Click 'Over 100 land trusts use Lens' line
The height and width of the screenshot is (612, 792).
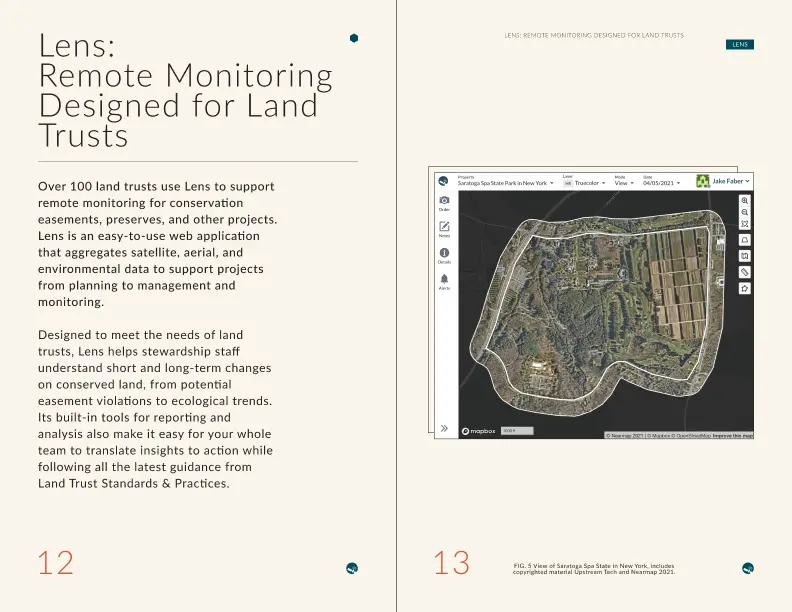click(x=156, y=186)
